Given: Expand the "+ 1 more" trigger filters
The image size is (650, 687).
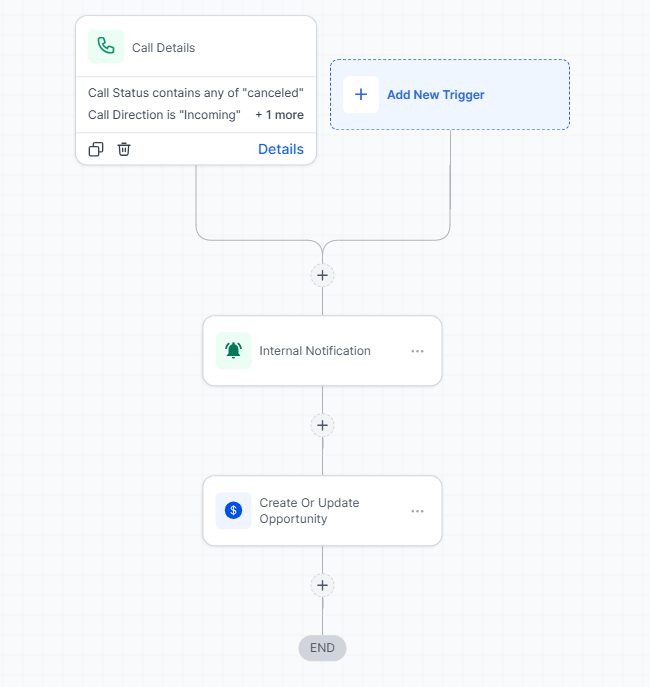Looking at the screenshot, I should pos(279,115).
